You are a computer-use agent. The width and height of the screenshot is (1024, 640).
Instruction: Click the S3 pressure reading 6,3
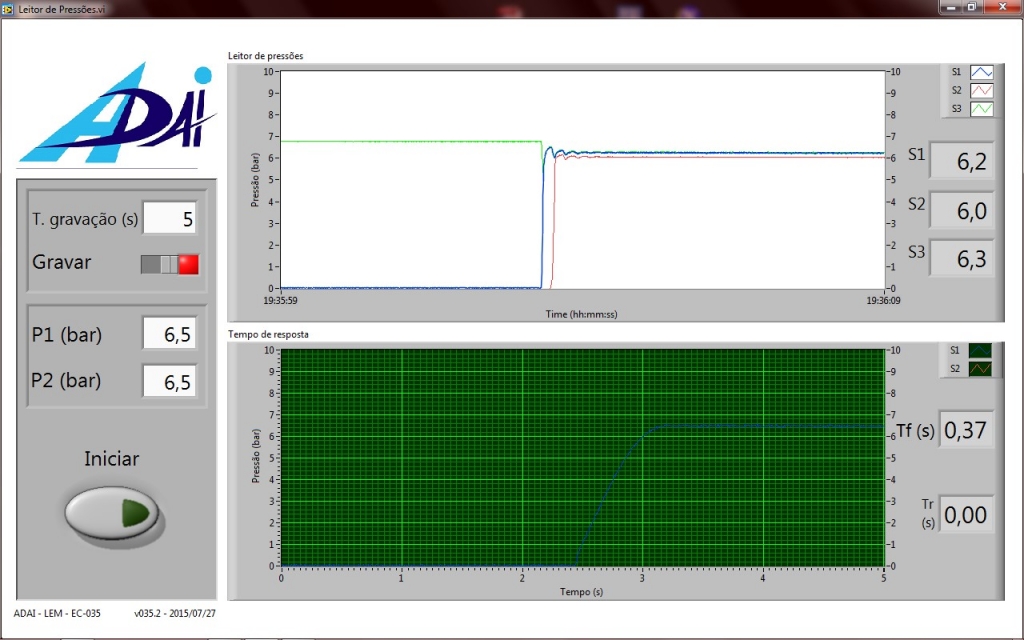(x=961, y=259)
